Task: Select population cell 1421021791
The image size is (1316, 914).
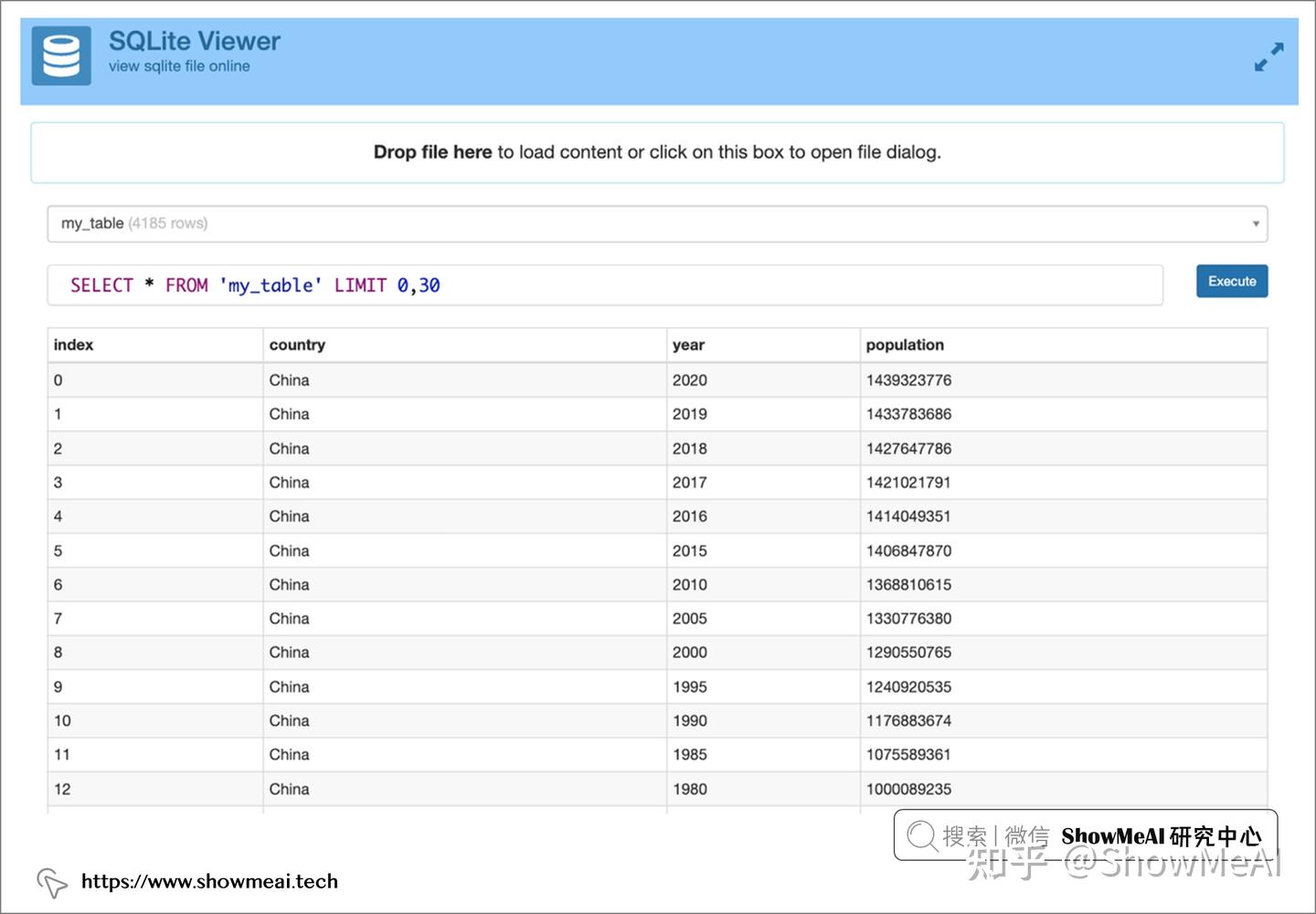Action: [x=1064, y=483]
